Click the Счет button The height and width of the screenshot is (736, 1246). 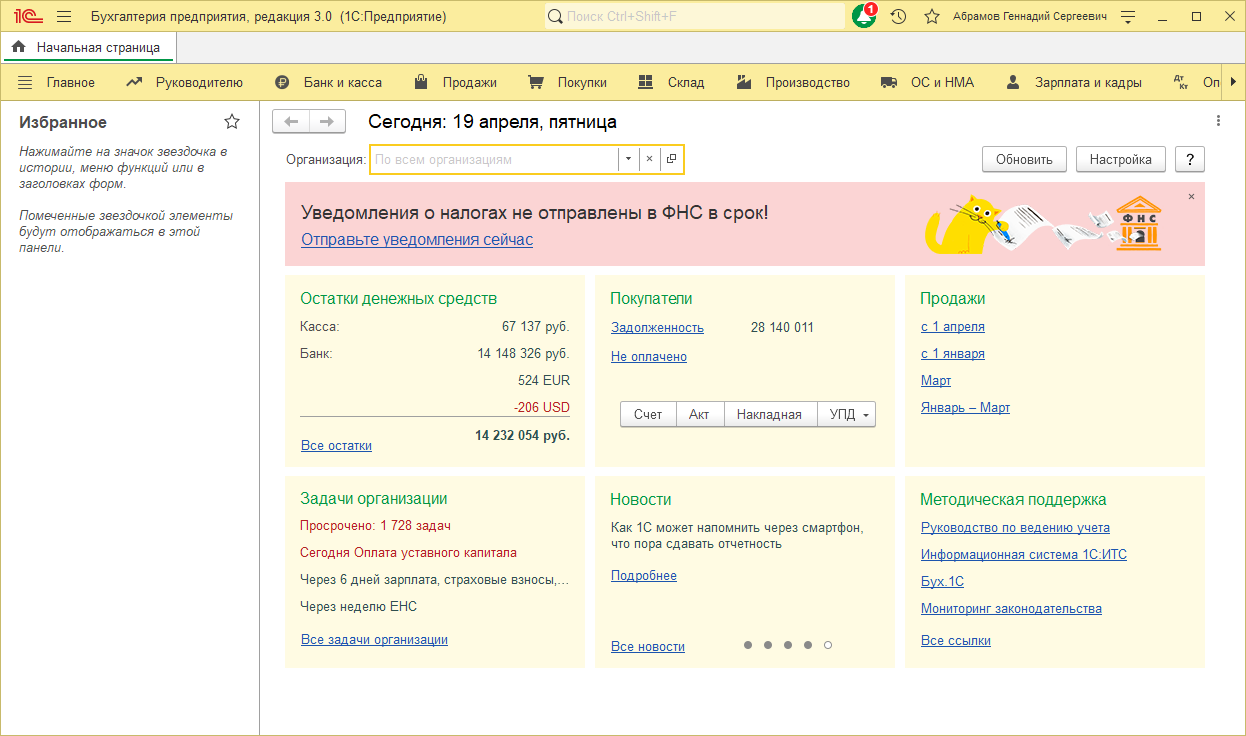(648, 414)
